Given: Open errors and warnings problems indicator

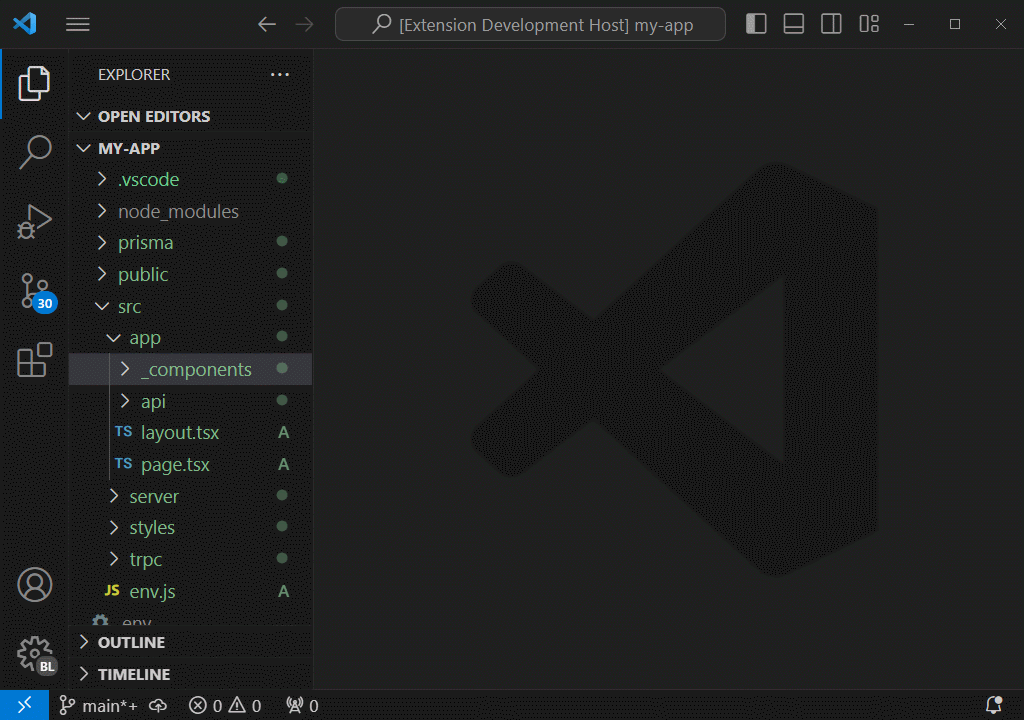Looking at the screenshot, I should (225, 706).
